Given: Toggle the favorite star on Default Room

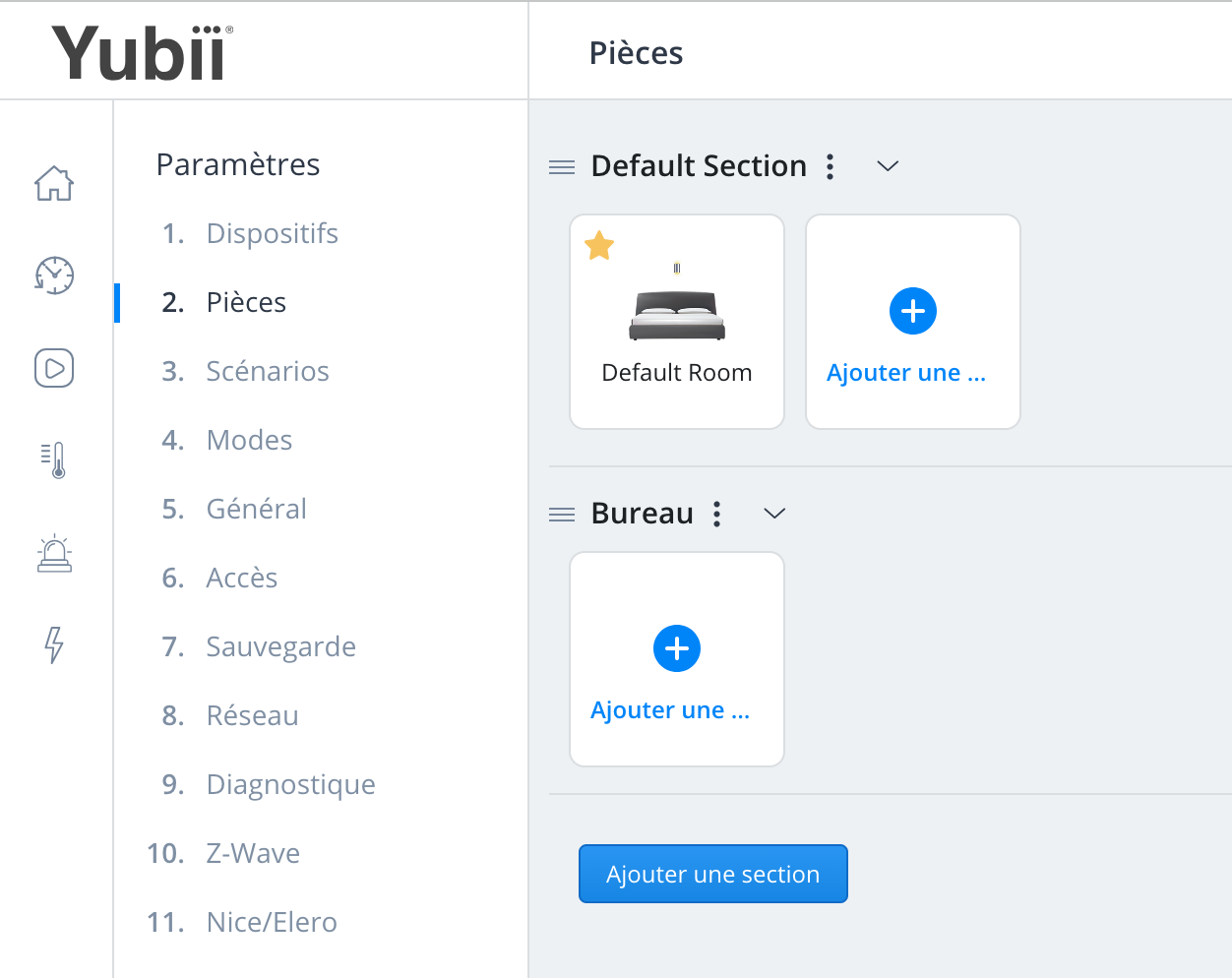Looking at the screenshot, I should pos(599,245).
